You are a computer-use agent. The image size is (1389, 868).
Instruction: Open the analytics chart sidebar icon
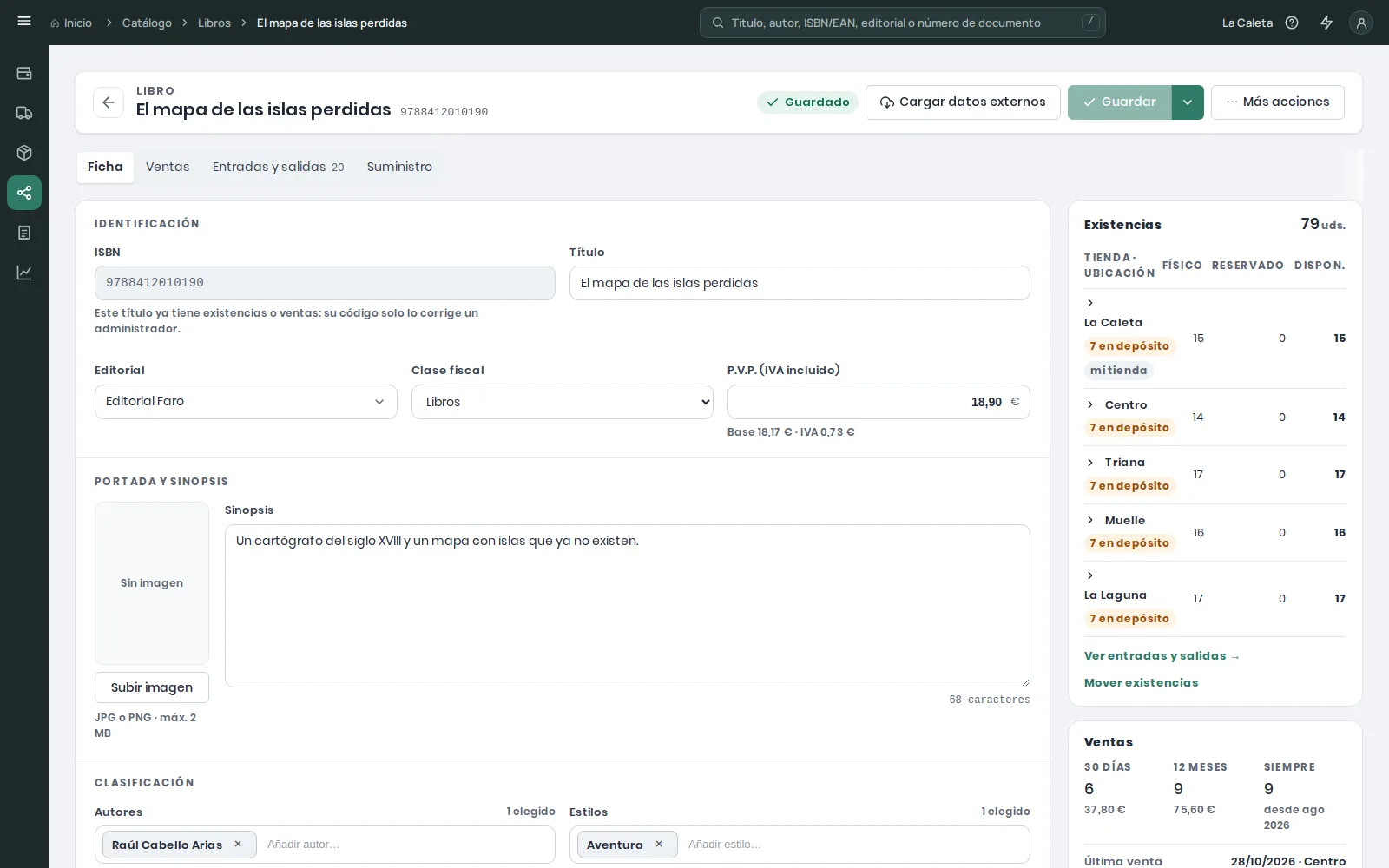coord(24,273)
